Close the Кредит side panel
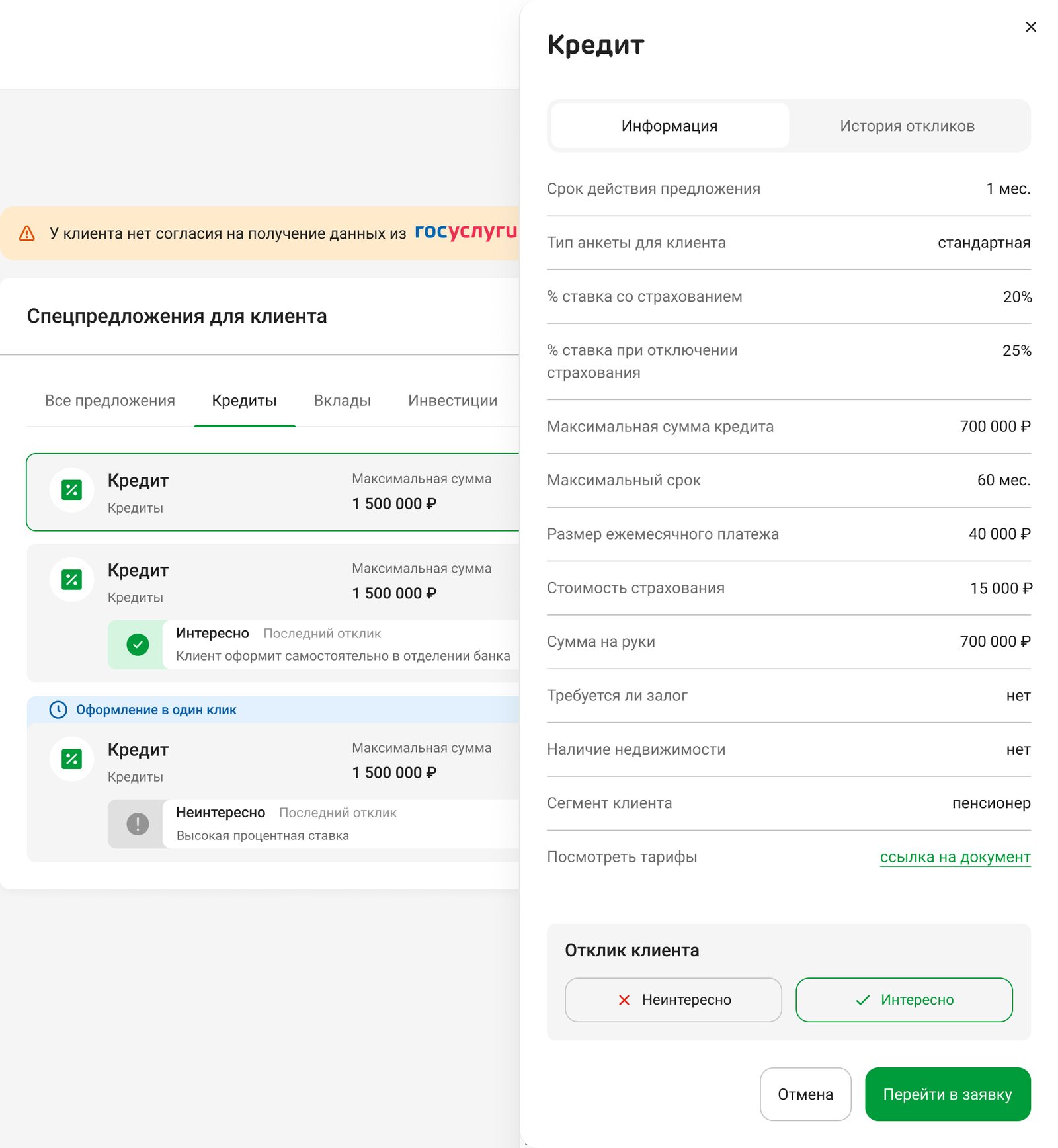 [1030, 27]
